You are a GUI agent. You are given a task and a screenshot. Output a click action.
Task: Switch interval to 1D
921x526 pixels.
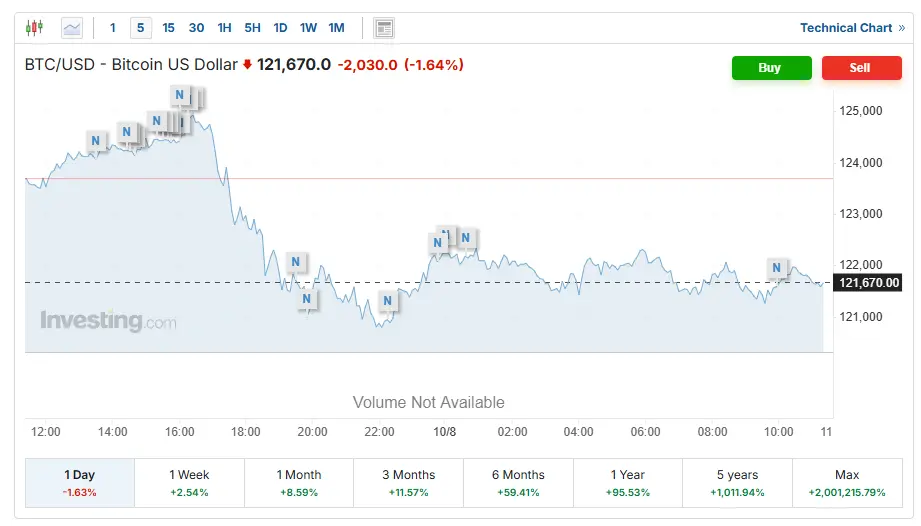pos(280,28)
